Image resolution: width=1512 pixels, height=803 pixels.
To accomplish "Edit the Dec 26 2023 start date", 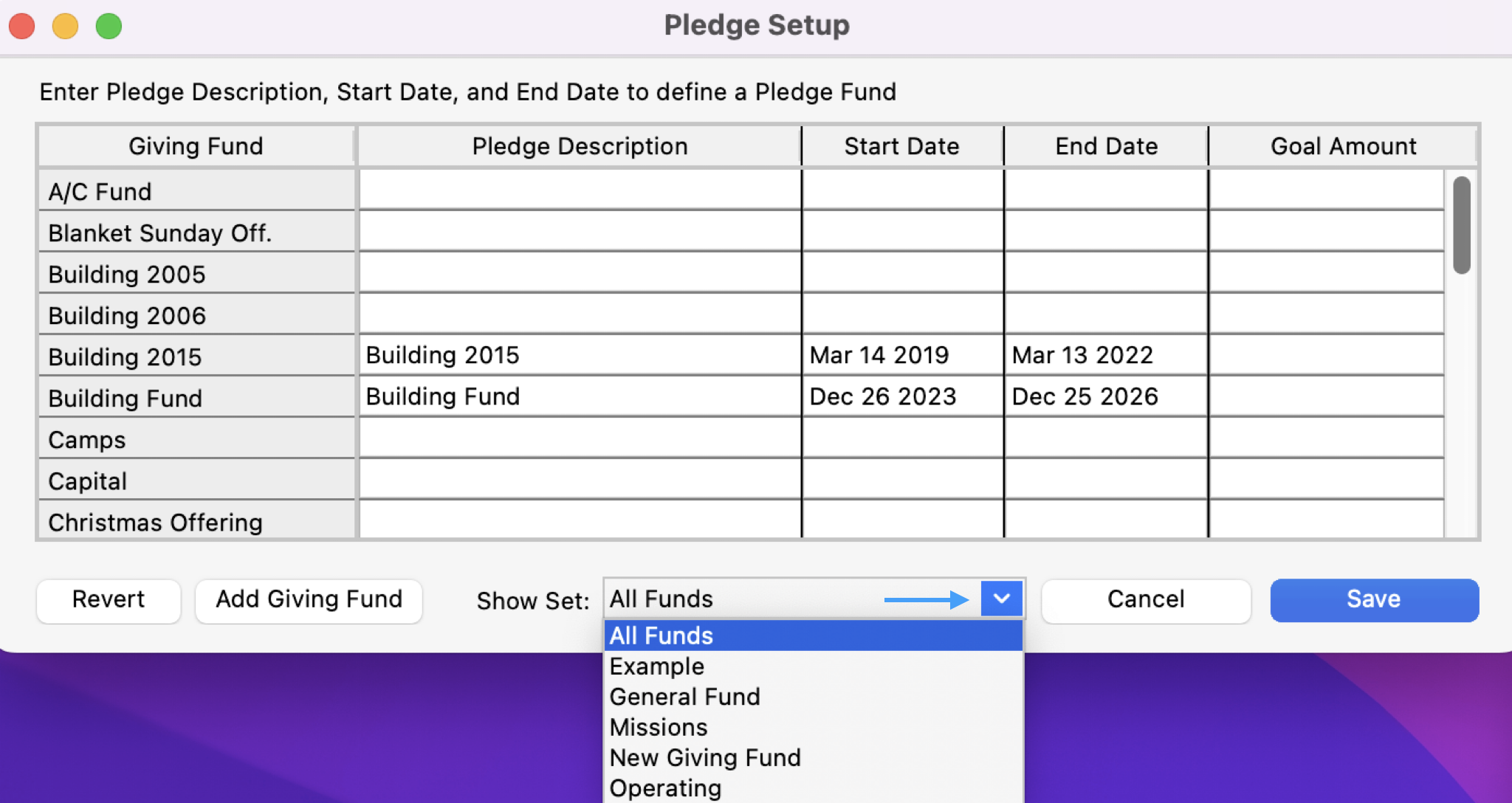I will click(901, 396).
